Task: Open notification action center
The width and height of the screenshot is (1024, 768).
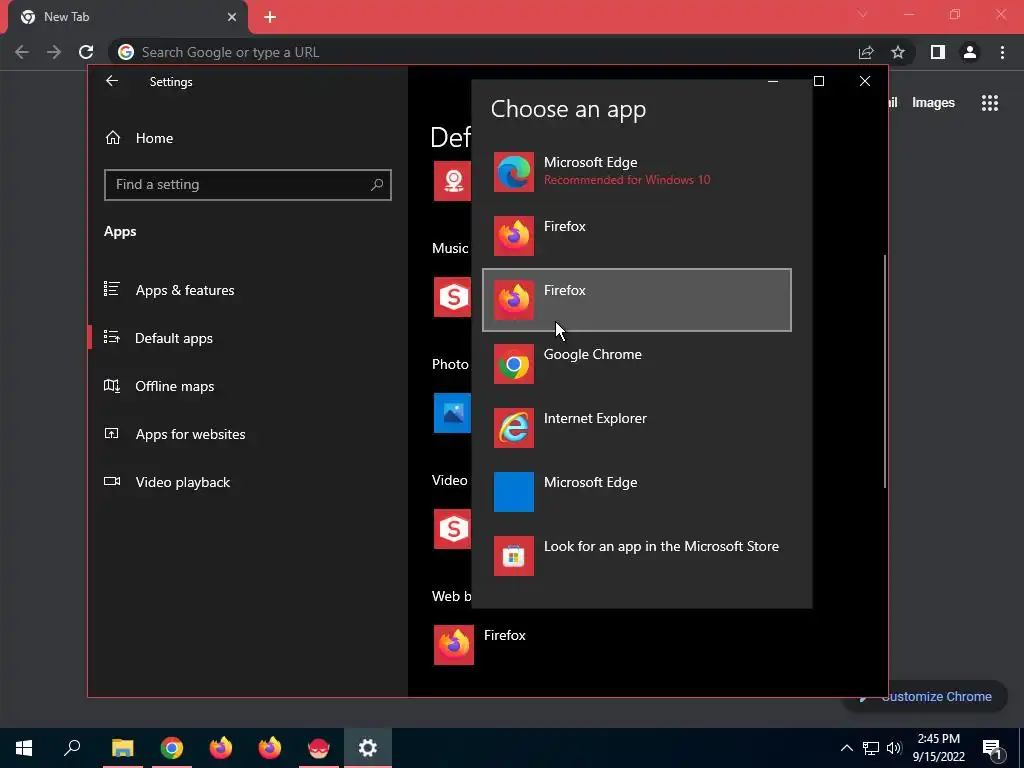Action: [992, 748]
